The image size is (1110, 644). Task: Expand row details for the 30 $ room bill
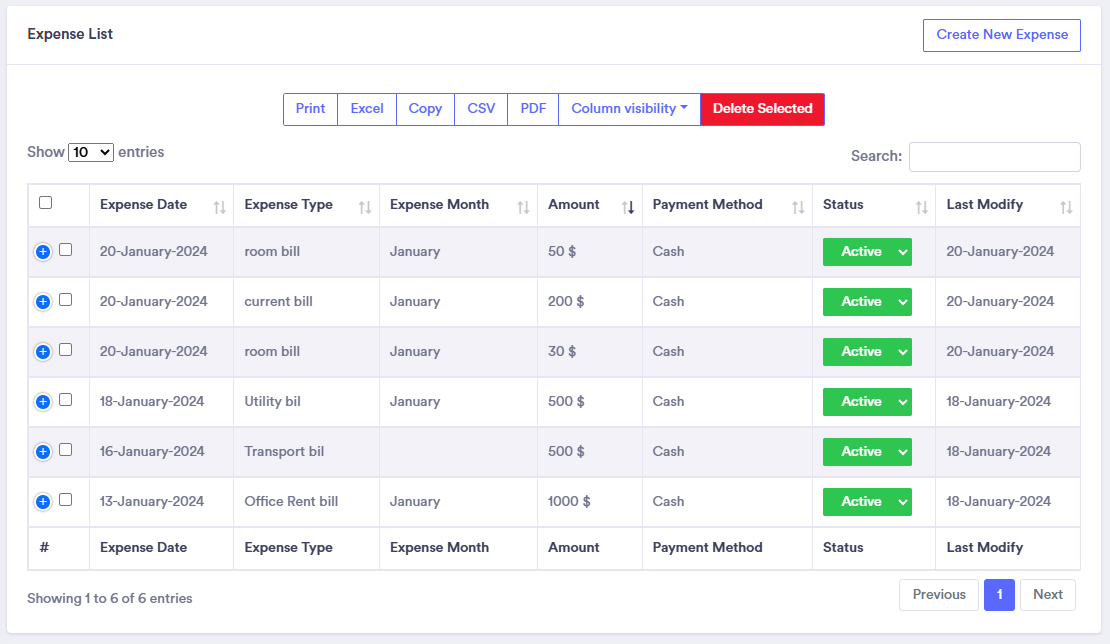pyautogui.click(x=43, y=352)
